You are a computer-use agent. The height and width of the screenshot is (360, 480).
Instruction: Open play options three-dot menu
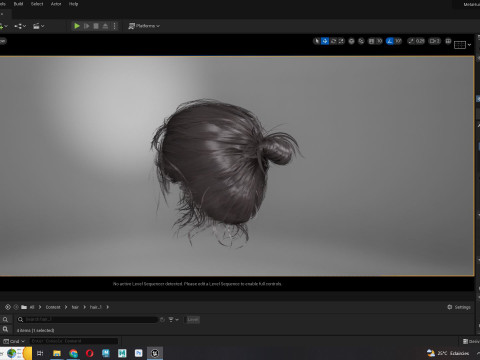point(115,26)
